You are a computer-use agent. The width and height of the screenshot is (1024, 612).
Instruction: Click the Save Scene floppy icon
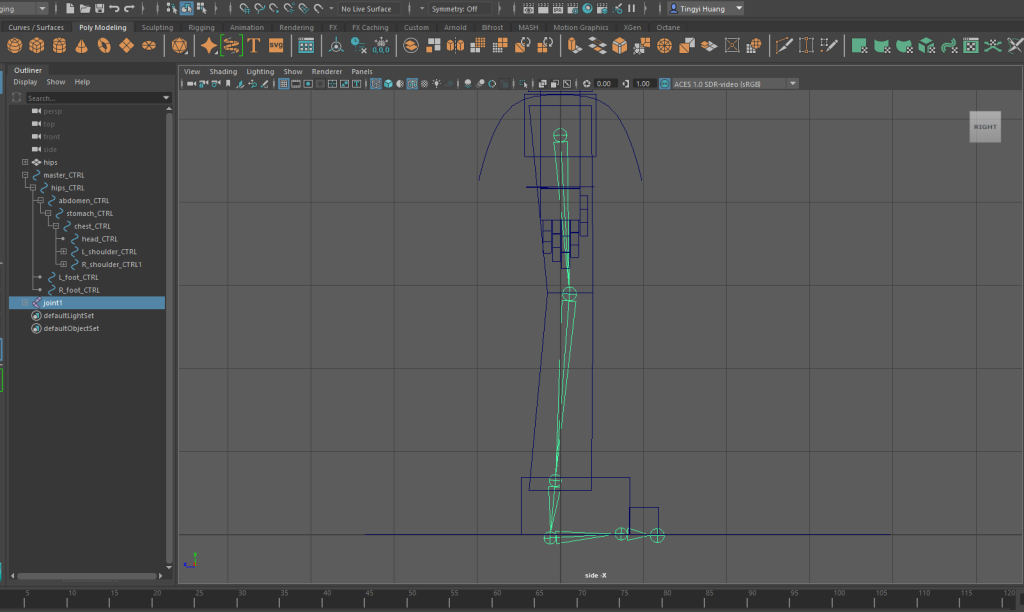99,8
